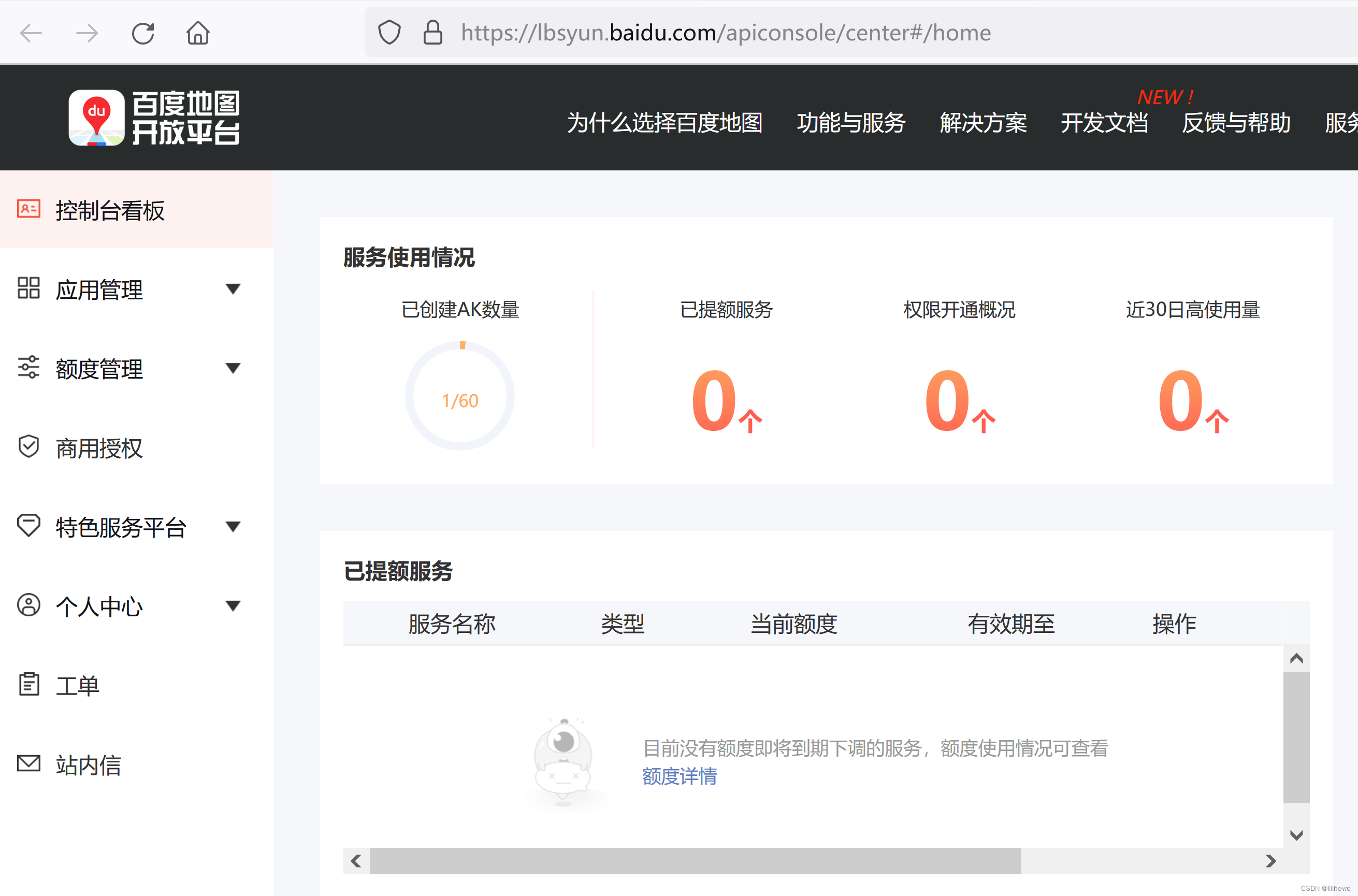This screenshot has width=1358, height=896.
Task: Click the shield icon in the address bar
Action: click(389, 33)
